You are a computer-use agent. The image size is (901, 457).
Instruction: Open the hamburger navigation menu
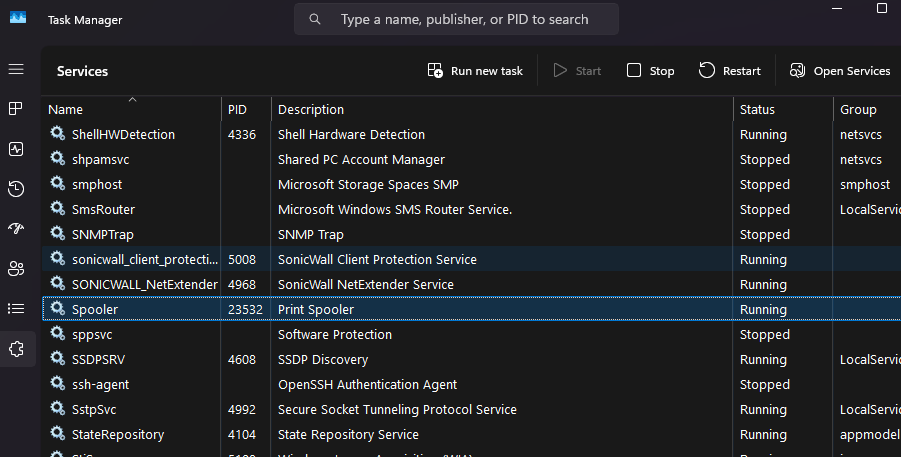pos(16,69)
